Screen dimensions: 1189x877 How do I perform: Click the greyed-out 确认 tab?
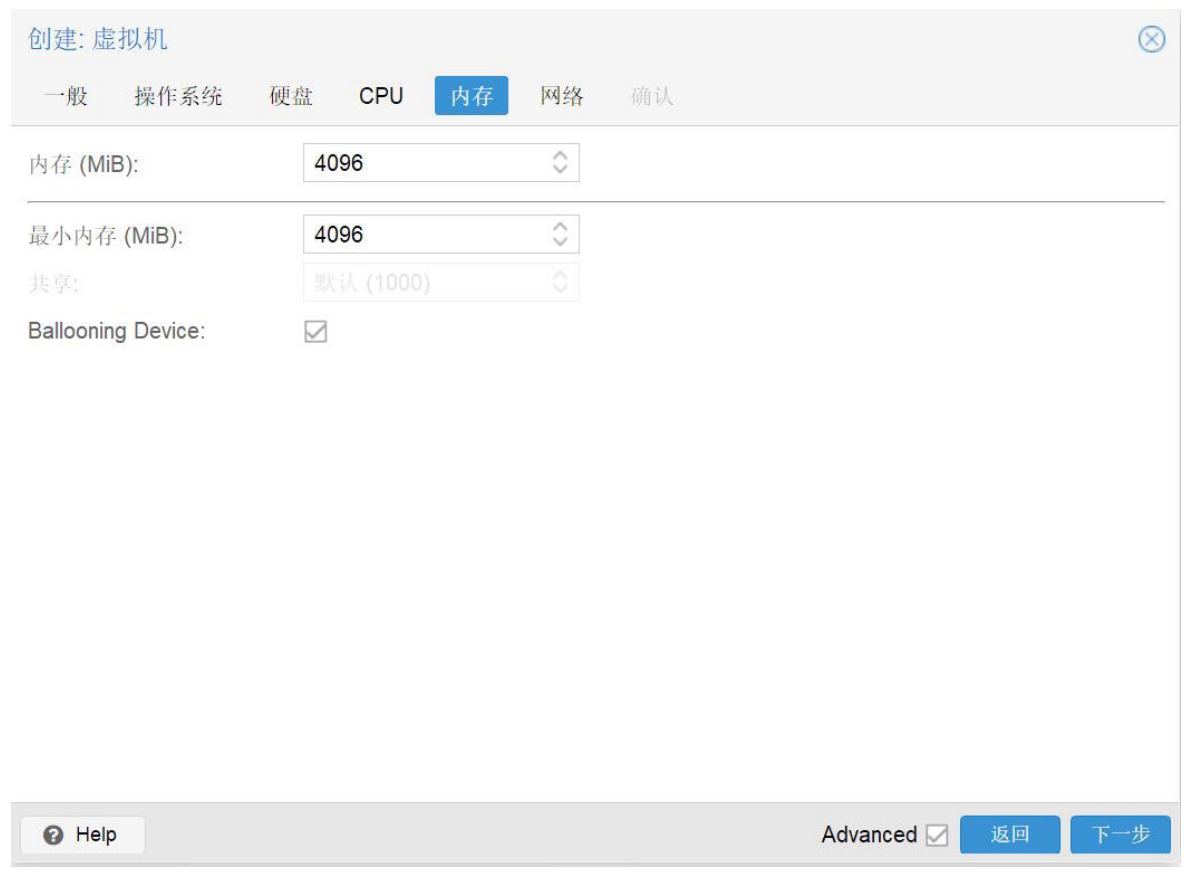tap(652, 97)
